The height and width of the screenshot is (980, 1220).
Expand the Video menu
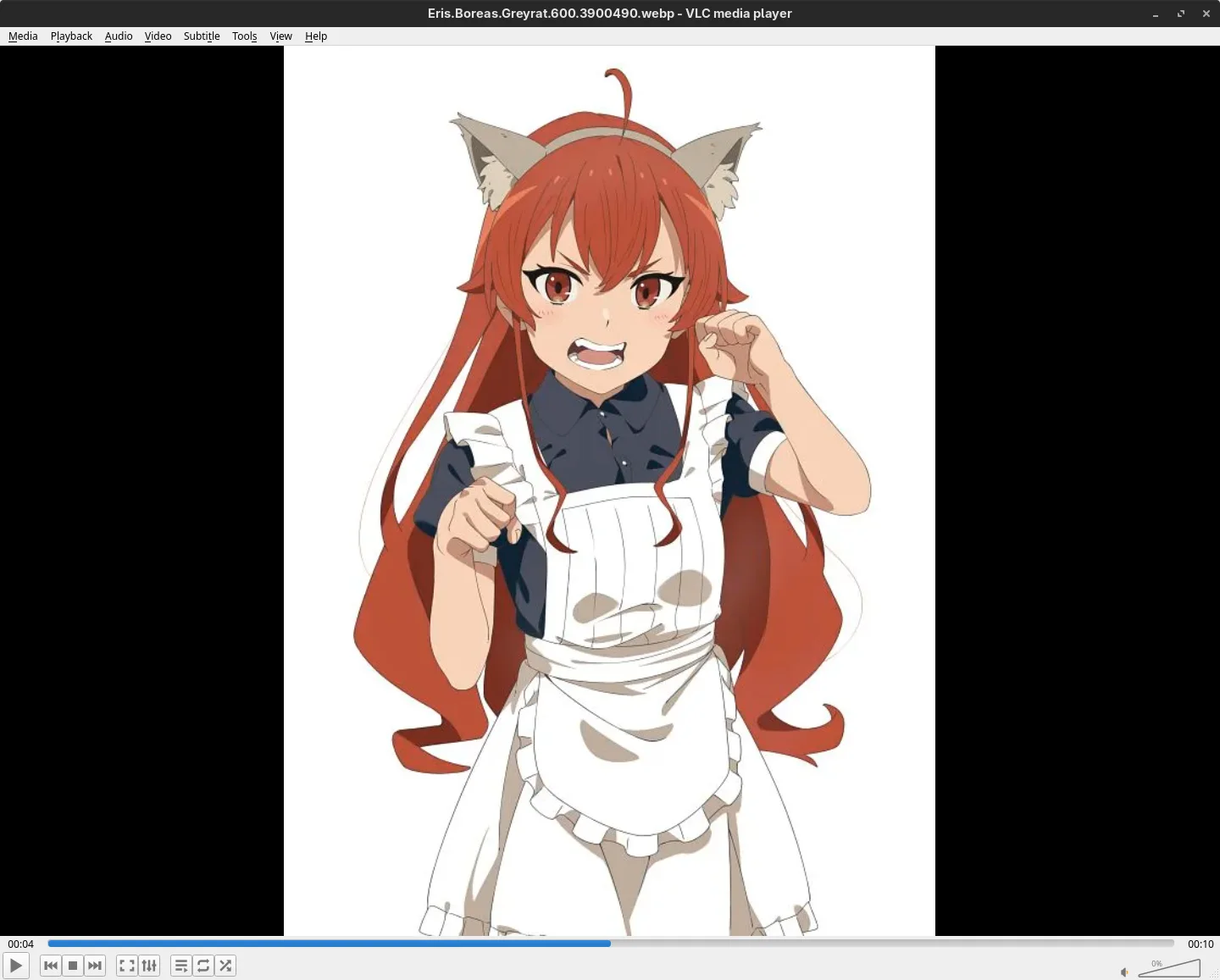158,36
